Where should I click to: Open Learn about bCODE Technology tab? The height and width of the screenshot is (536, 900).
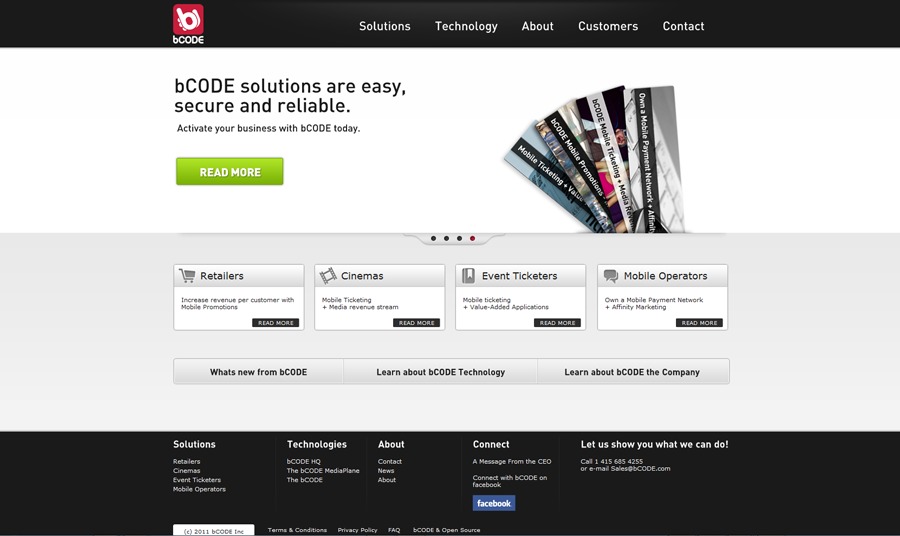[440, 372]
